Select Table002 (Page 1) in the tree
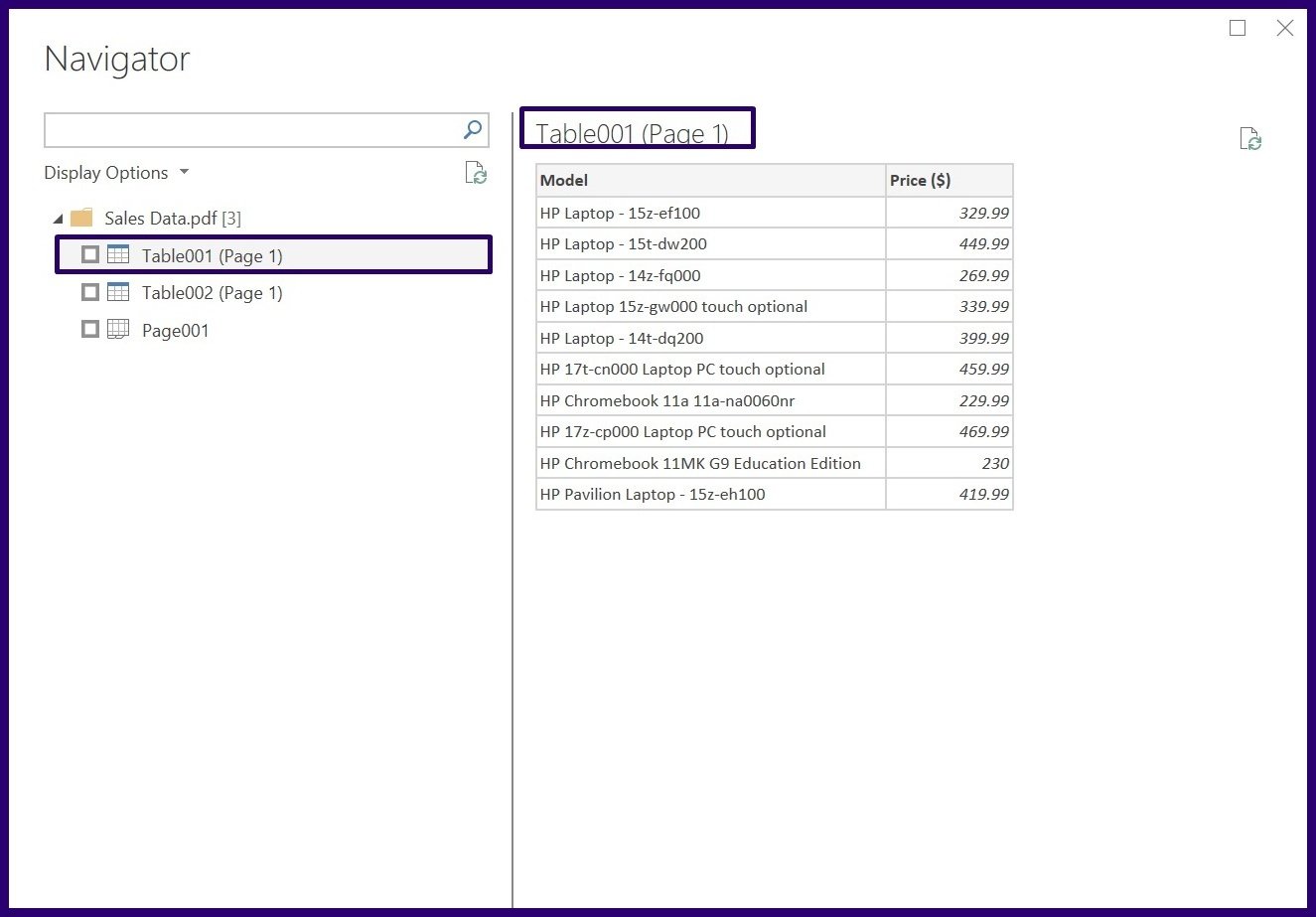Image resolution: width=1316 pixels, height=917 pixels. click(212, 293)
